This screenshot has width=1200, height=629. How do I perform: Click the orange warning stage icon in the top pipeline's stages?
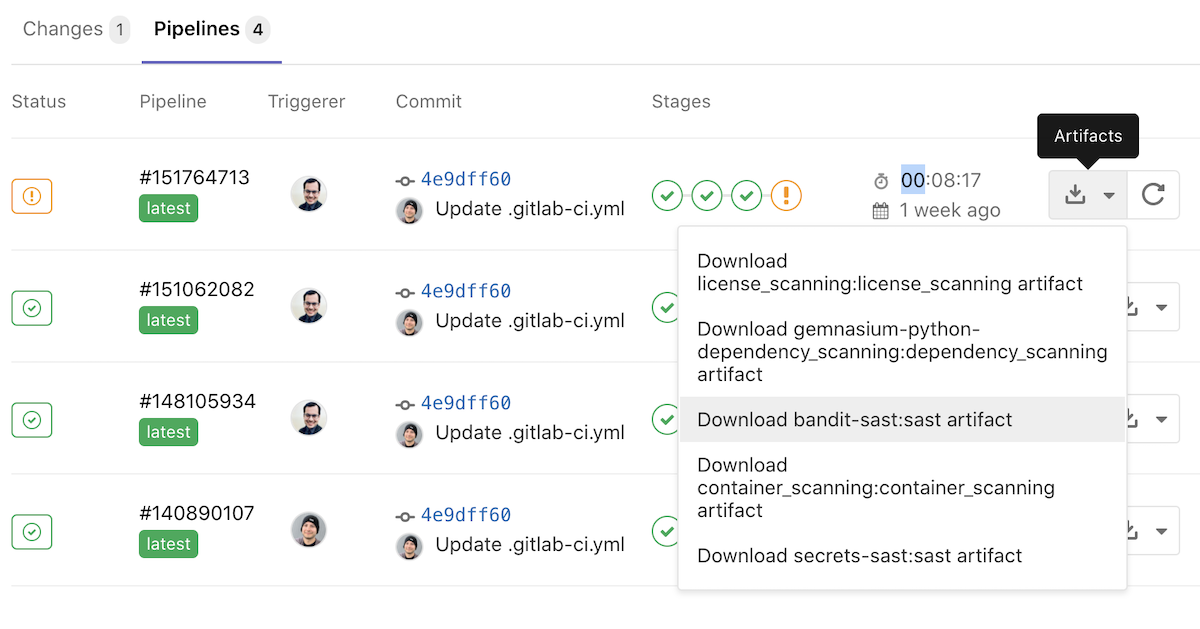(x=786, y=195)
